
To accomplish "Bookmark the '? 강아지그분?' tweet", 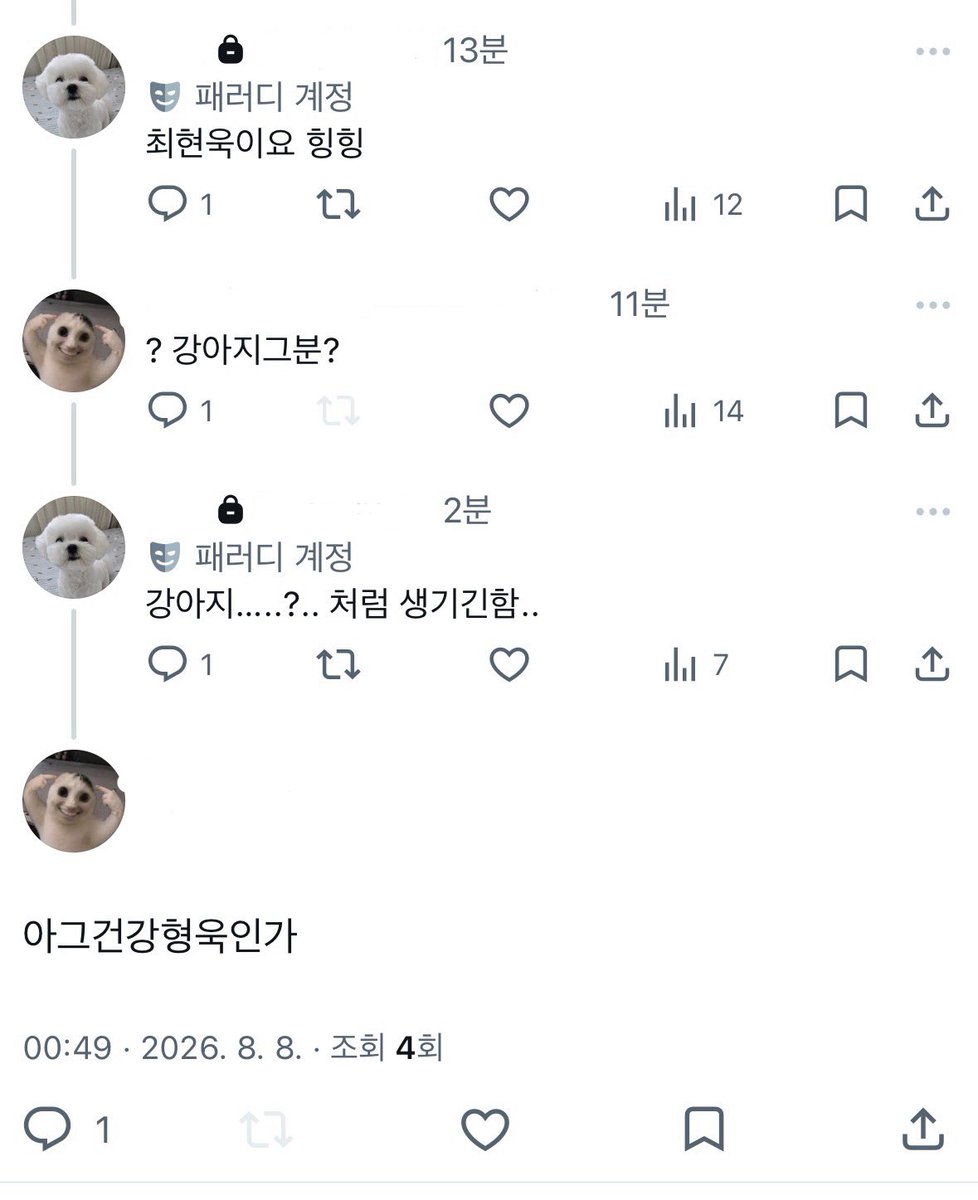I will (x=850, y=410).
